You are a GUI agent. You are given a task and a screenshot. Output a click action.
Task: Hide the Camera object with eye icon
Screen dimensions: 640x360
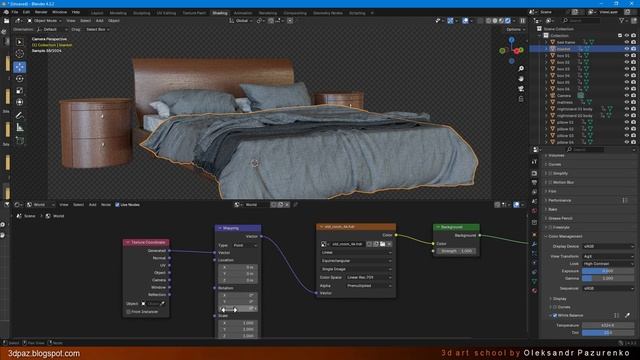[627, 96]
